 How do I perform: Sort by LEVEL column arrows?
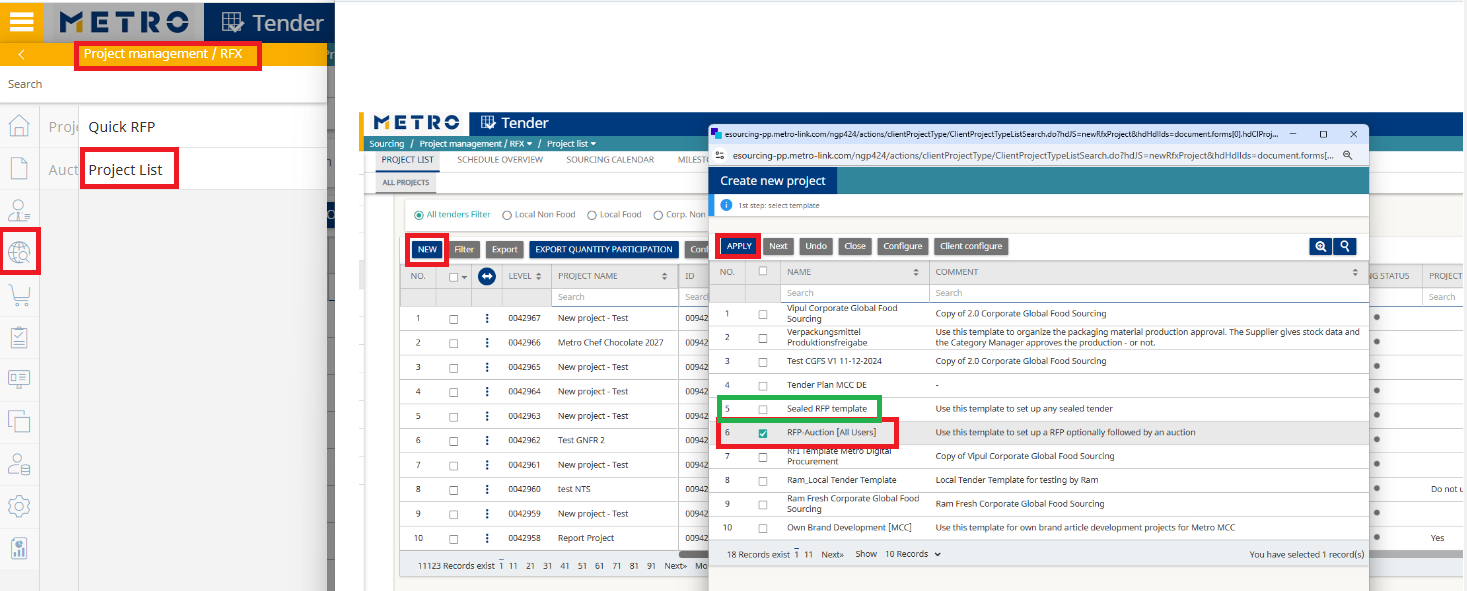(x=539, y=276)
